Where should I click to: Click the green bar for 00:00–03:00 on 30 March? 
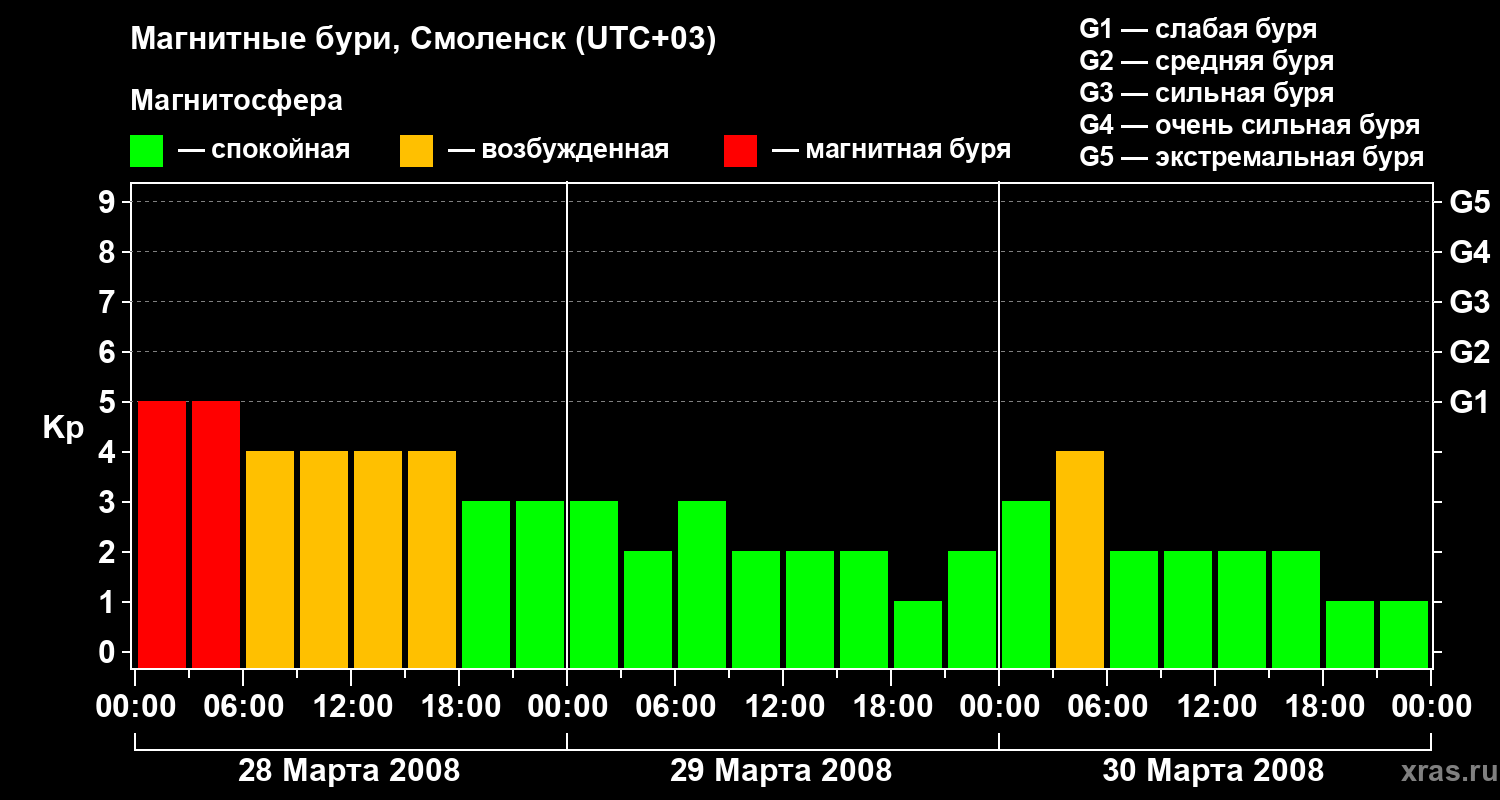(1026, 584)
